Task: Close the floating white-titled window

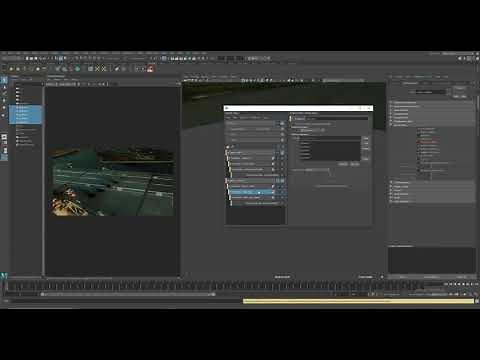Action: tap(369, 108)
